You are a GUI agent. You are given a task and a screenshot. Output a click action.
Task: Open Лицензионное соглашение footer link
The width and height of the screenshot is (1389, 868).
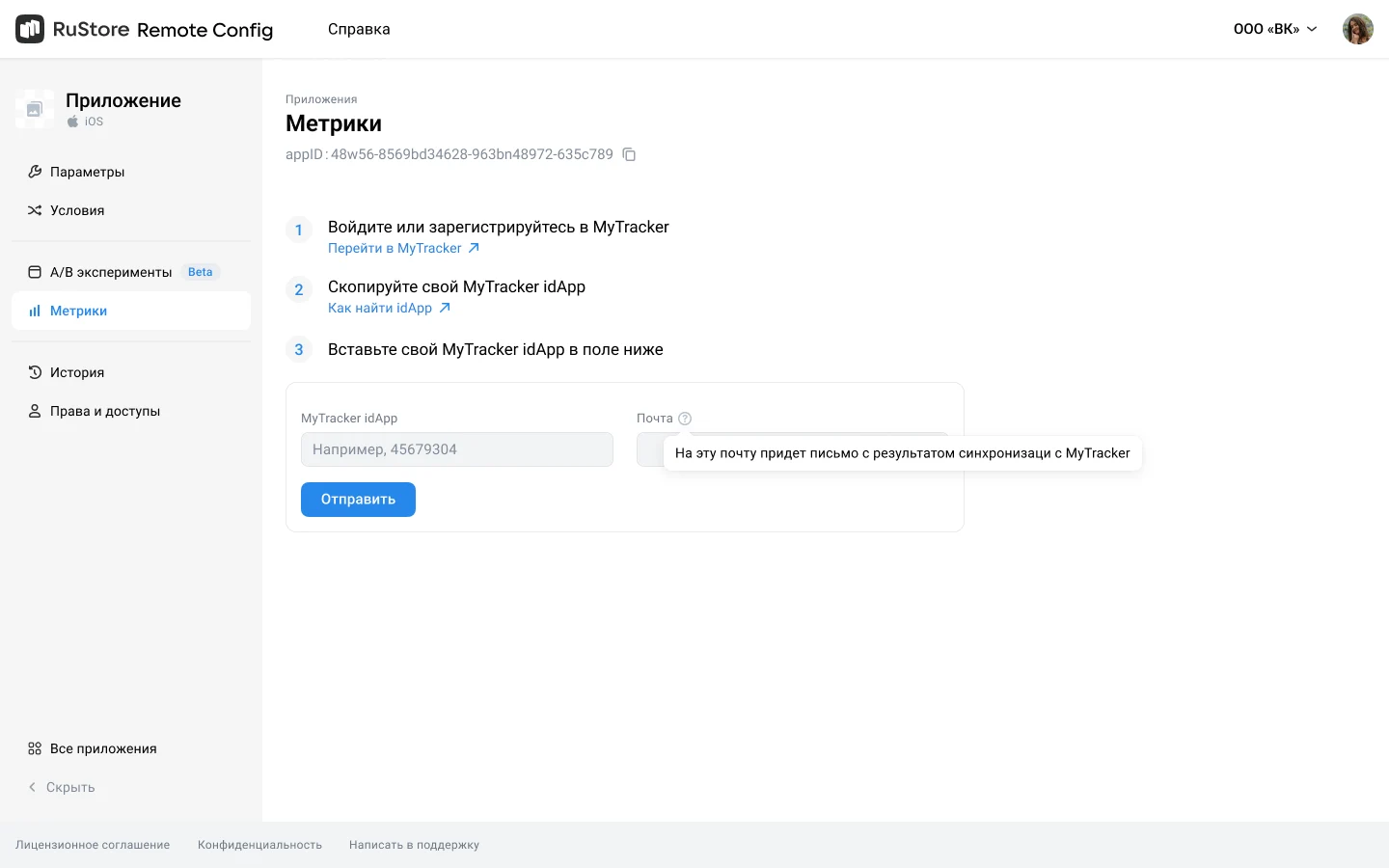coord(93,845)
